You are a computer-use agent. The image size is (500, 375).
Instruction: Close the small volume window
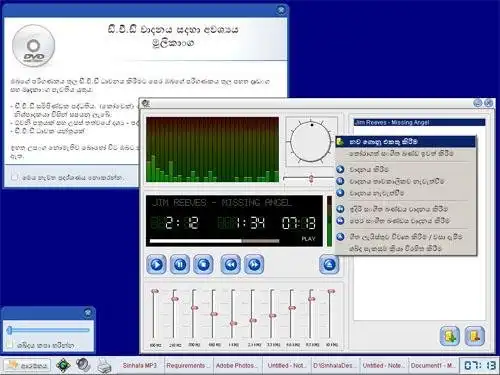tap(88, 313)
